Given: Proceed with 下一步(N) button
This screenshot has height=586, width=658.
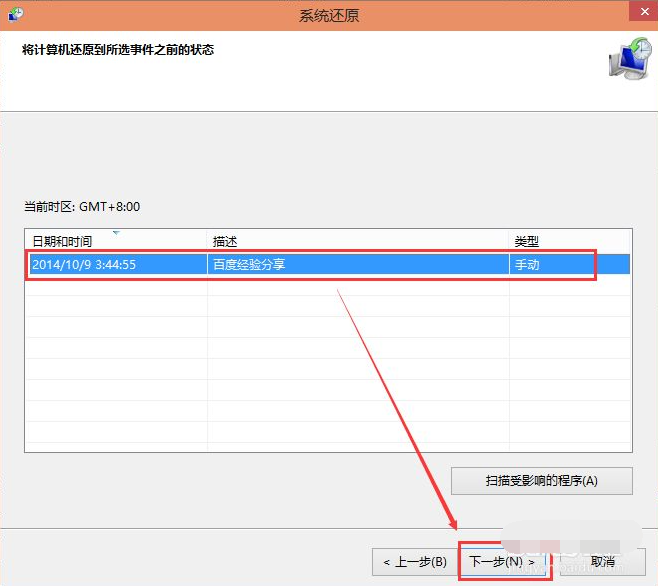Looking at the screenshot, I should pyautogui.click(x=502, y=561).
